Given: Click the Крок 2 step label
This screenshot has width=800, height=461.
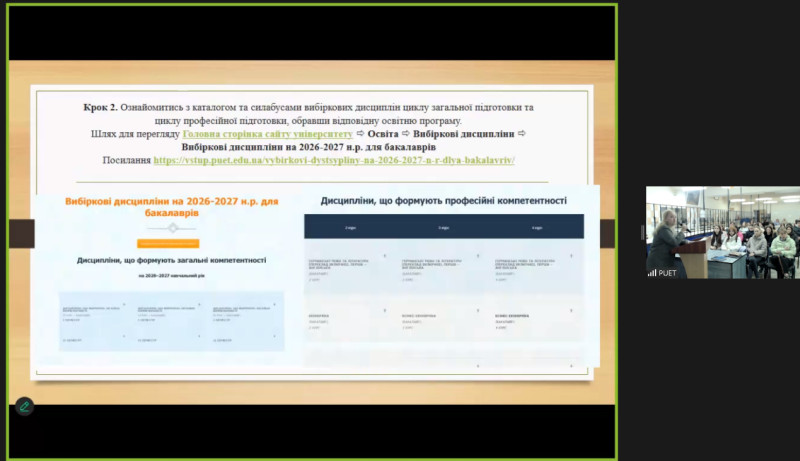Looking at the screenshot, I should coord(101,106).
